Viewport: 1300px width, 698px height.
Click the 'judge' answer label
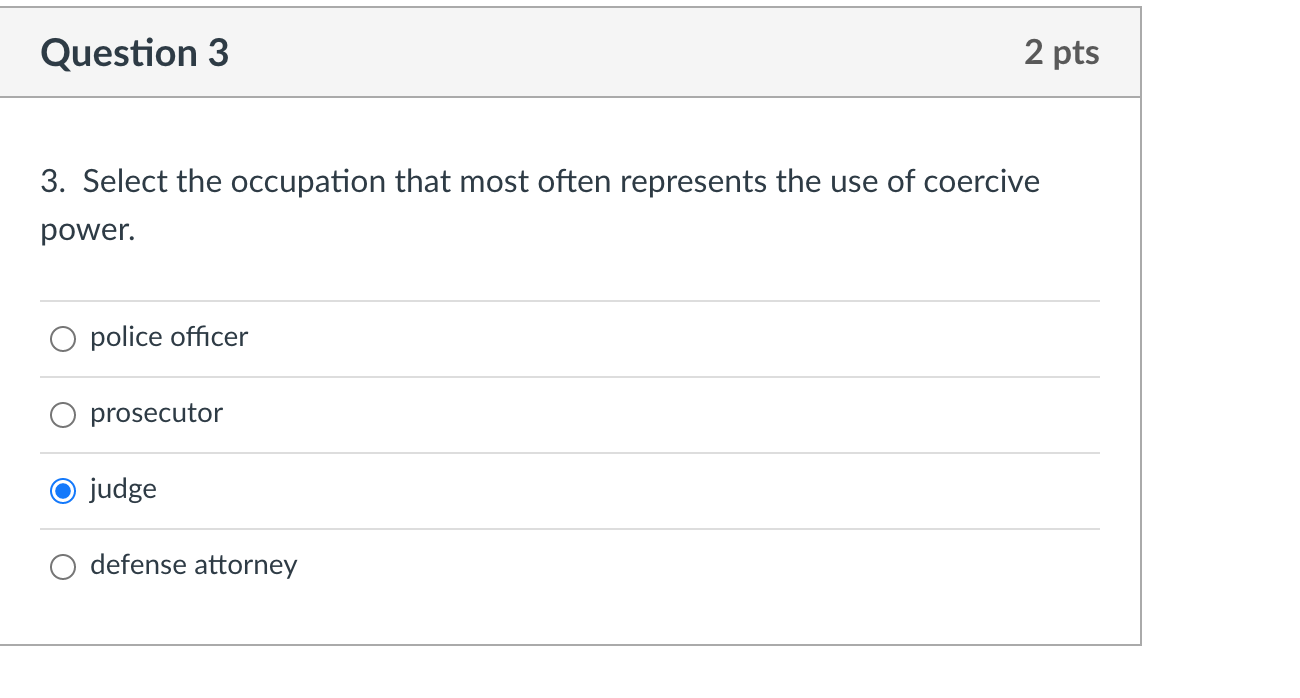click(x=123, y=489)
